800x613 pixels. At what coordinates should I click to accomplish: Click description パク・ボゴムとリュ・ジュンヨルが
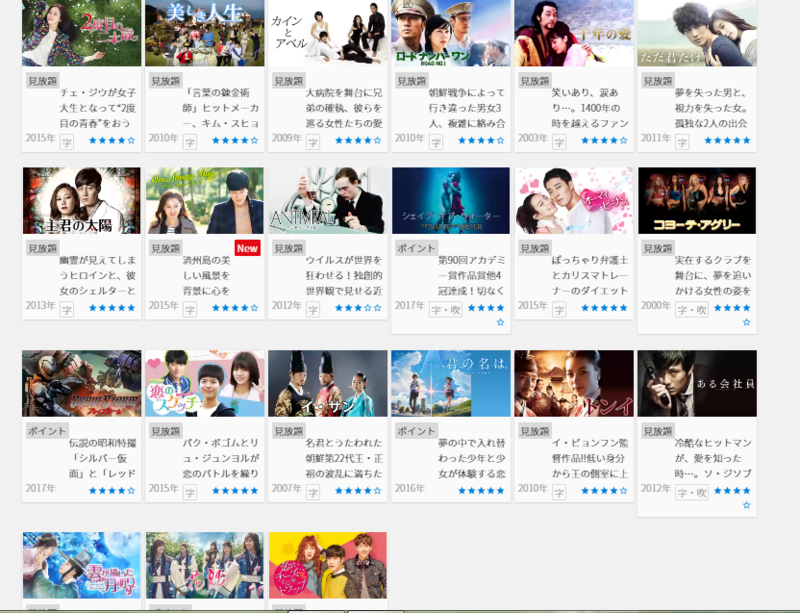pyautogui.click(x=221, y=458)
